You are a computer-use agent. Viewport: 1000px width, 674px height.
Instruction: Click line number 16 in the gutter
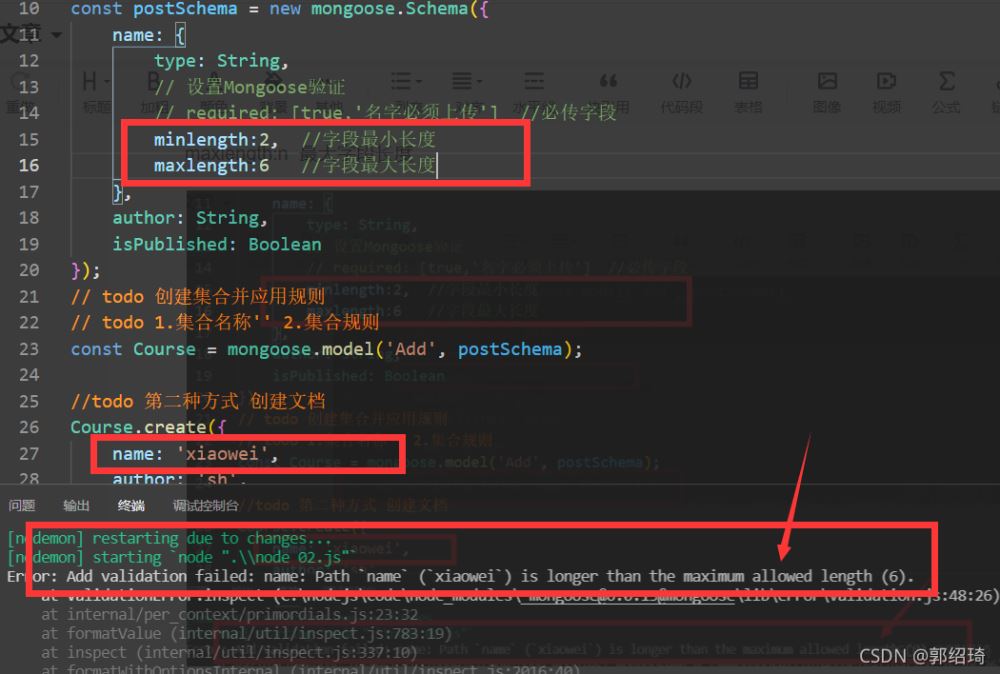click(x=29, y=166)
